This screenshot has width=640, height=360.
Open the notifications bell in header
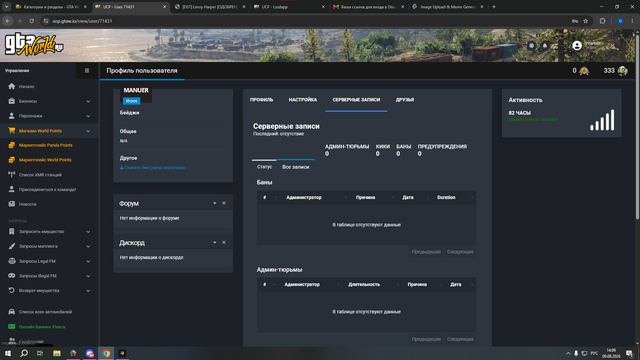point(544,46)
